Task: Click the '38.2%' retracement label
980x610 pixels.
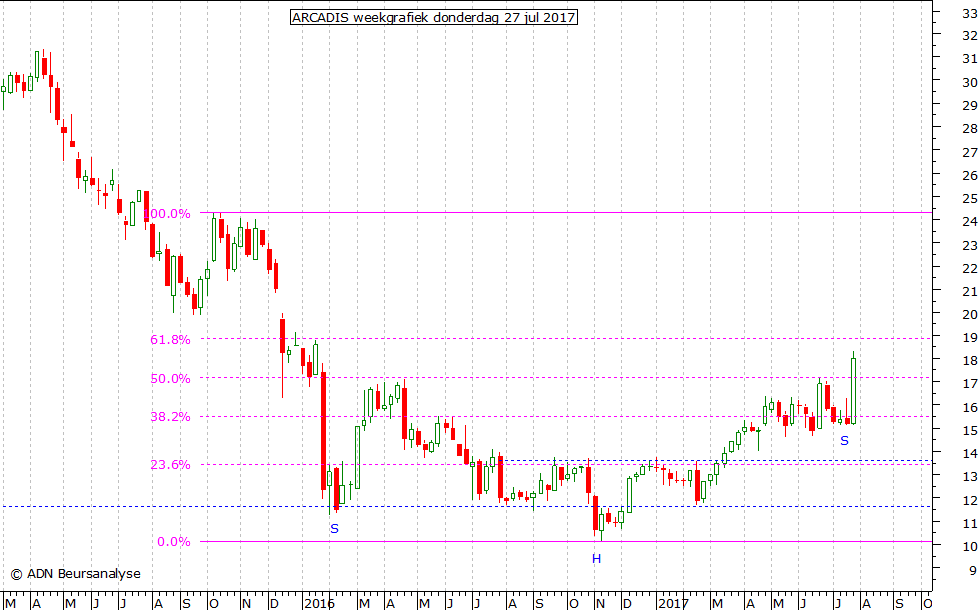Action: [x=170, y=417]
